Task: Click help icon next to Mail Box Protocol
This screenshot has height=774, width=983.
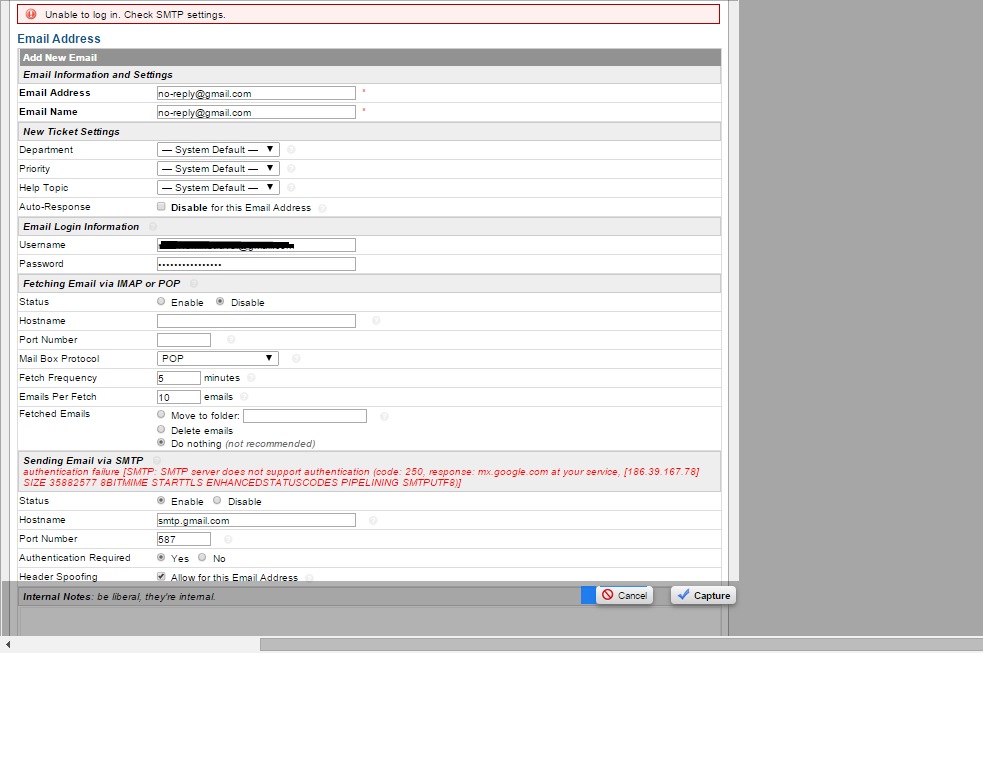Action: 296,359
